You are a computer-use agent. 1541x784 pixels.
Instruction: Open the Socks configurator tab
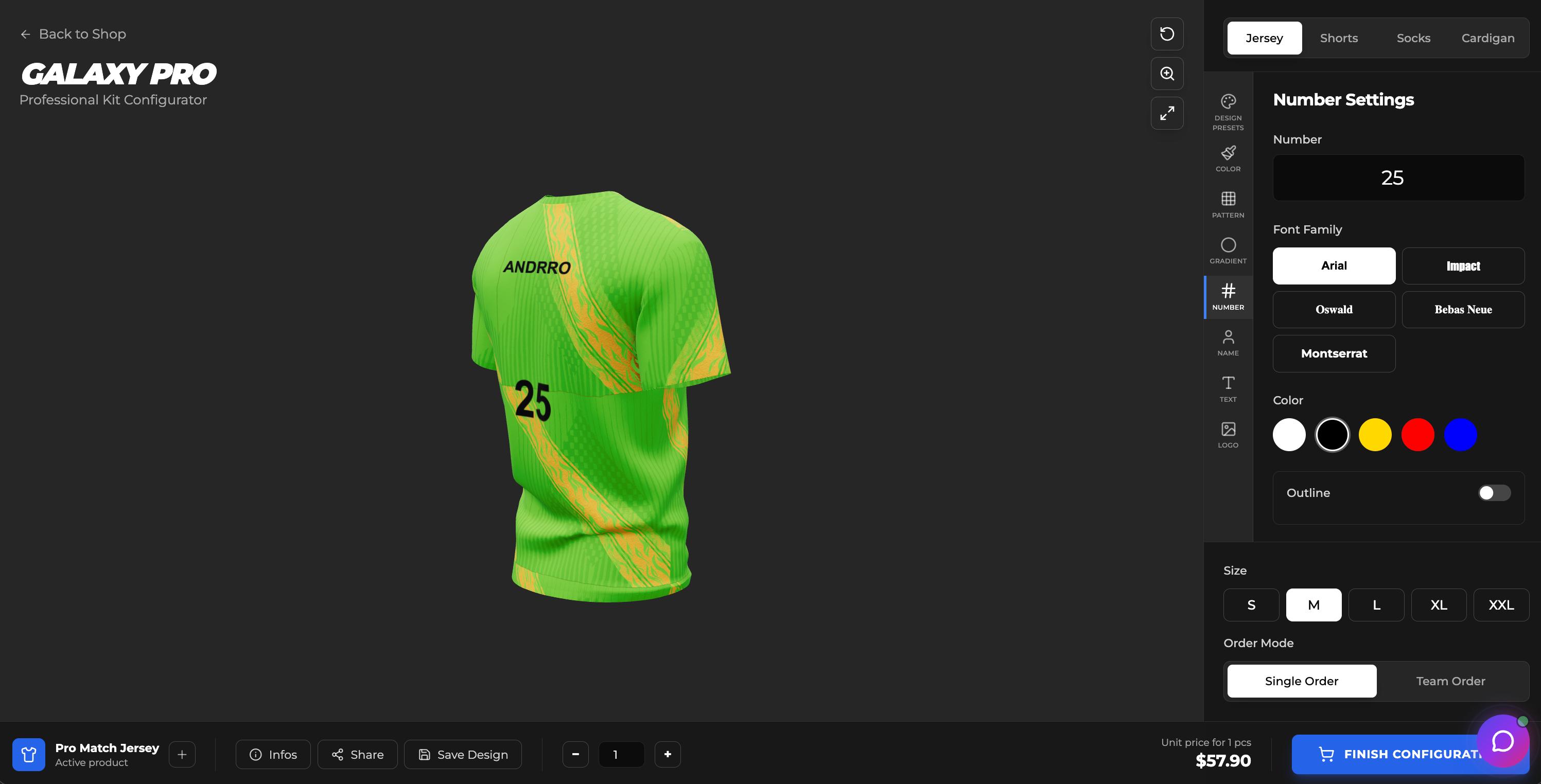coord(1413,38)
